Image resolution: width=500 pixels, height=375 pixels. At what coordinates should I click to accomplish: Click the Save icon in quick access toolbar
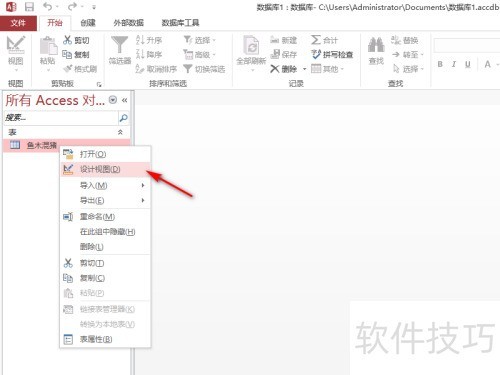click(x=30, y=7)
